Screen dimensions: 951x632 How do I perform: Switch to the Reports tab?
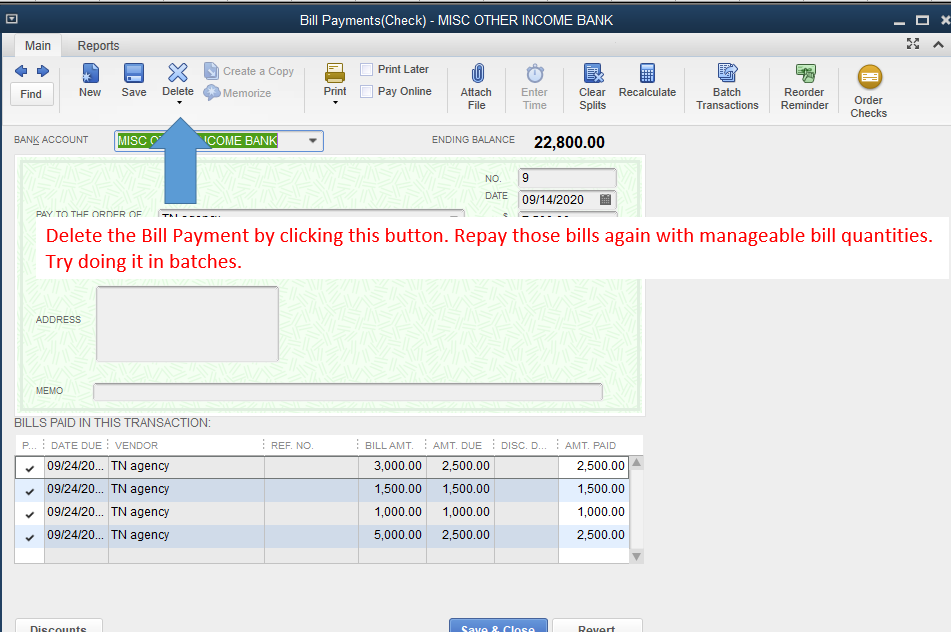click(98, 45)
